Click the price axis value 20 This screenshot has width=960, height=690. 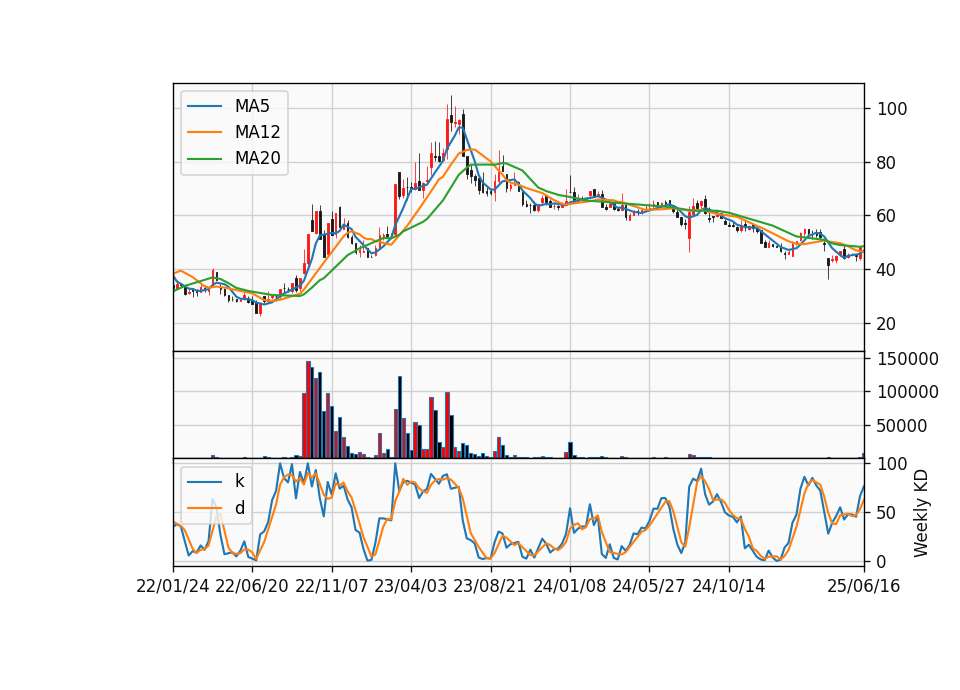coord(887,324)
